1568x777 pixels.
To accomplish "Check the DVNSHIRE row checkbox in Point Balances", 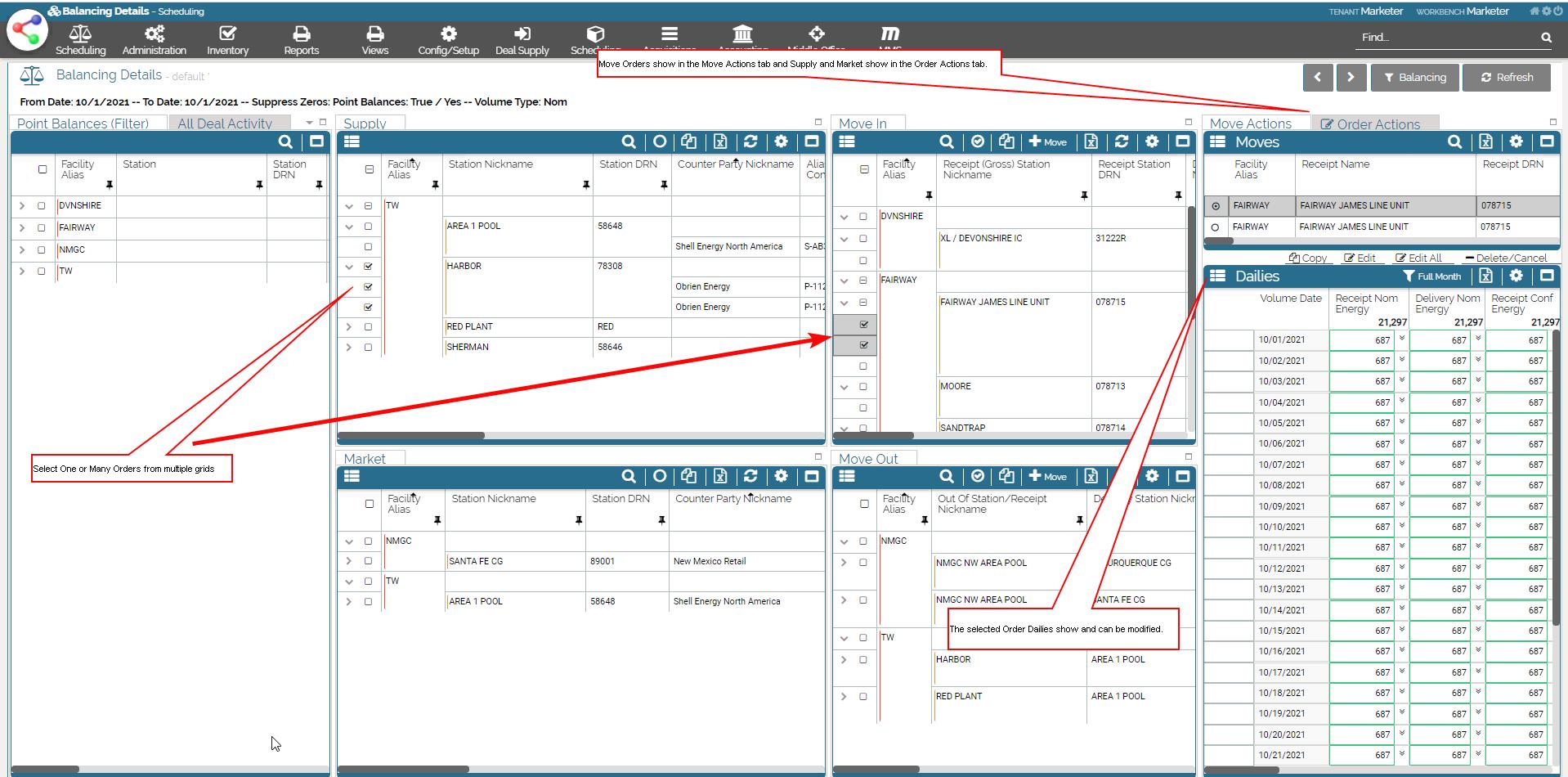I will pos(42,206).
